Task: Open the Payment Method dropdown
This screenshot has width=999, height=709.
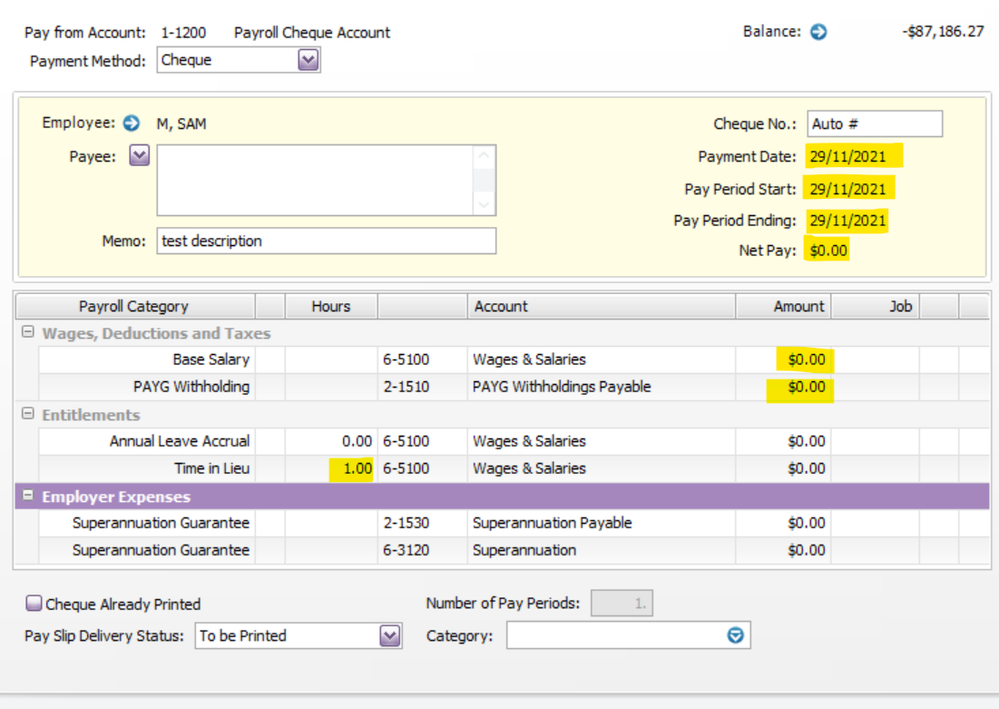Action: [x=308, y=60]
